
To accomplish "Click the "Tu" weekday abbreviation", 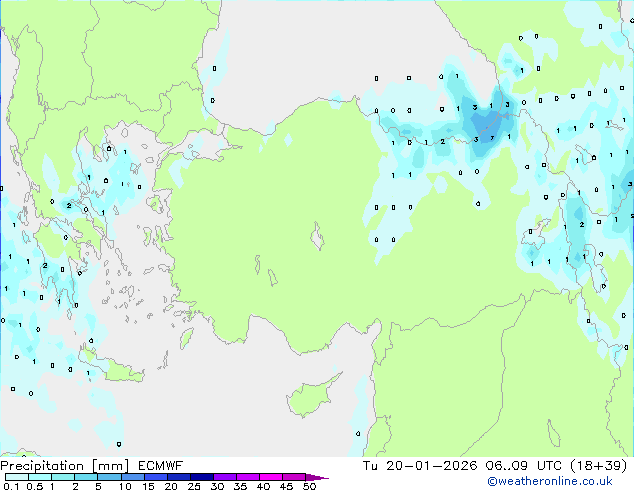I will pos(370,466).
